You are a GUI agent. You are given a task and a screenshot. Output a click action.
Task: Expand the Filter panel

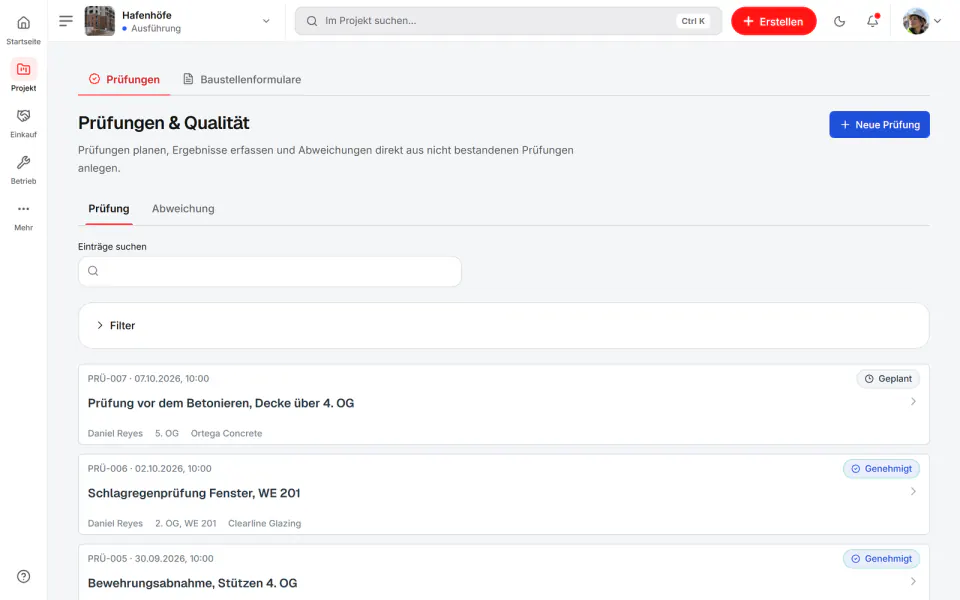click(503, 326)
